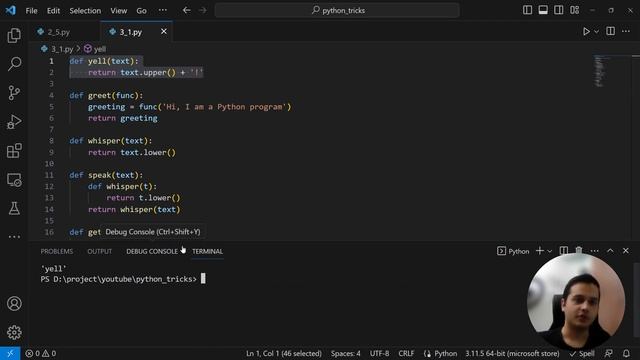This screenshot has height=360, width=640.
Task: Click 3_1.py in the breadcrumb
Action: pos(62,49)
